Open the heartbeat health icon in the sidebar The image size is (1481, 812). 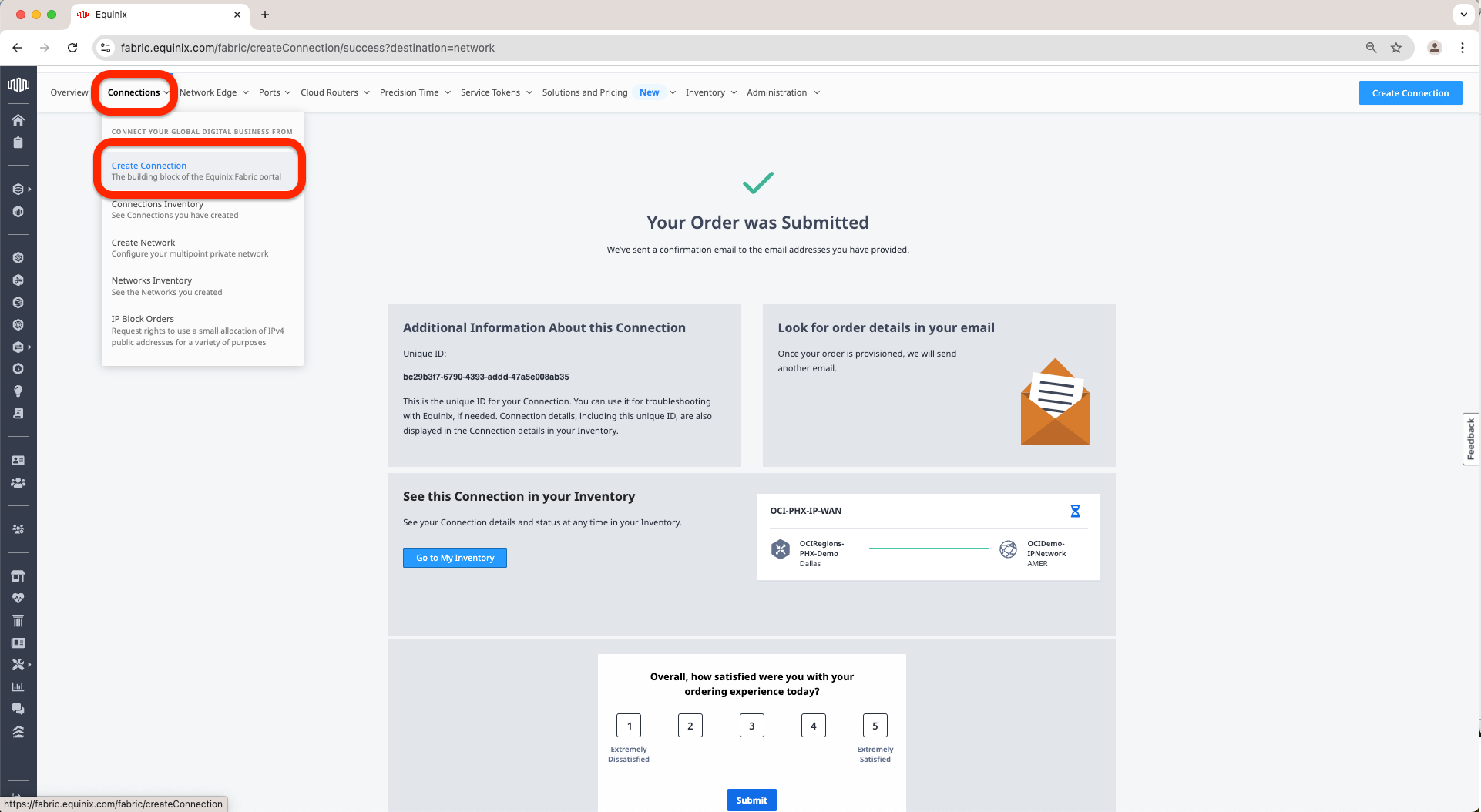pyautogui.click(x=18, y=598)
